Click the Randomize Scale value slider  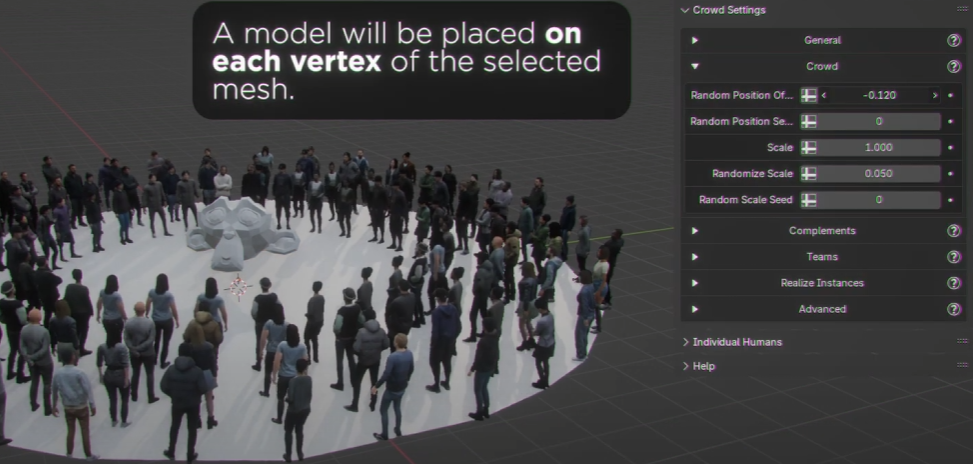click(880, 174)
